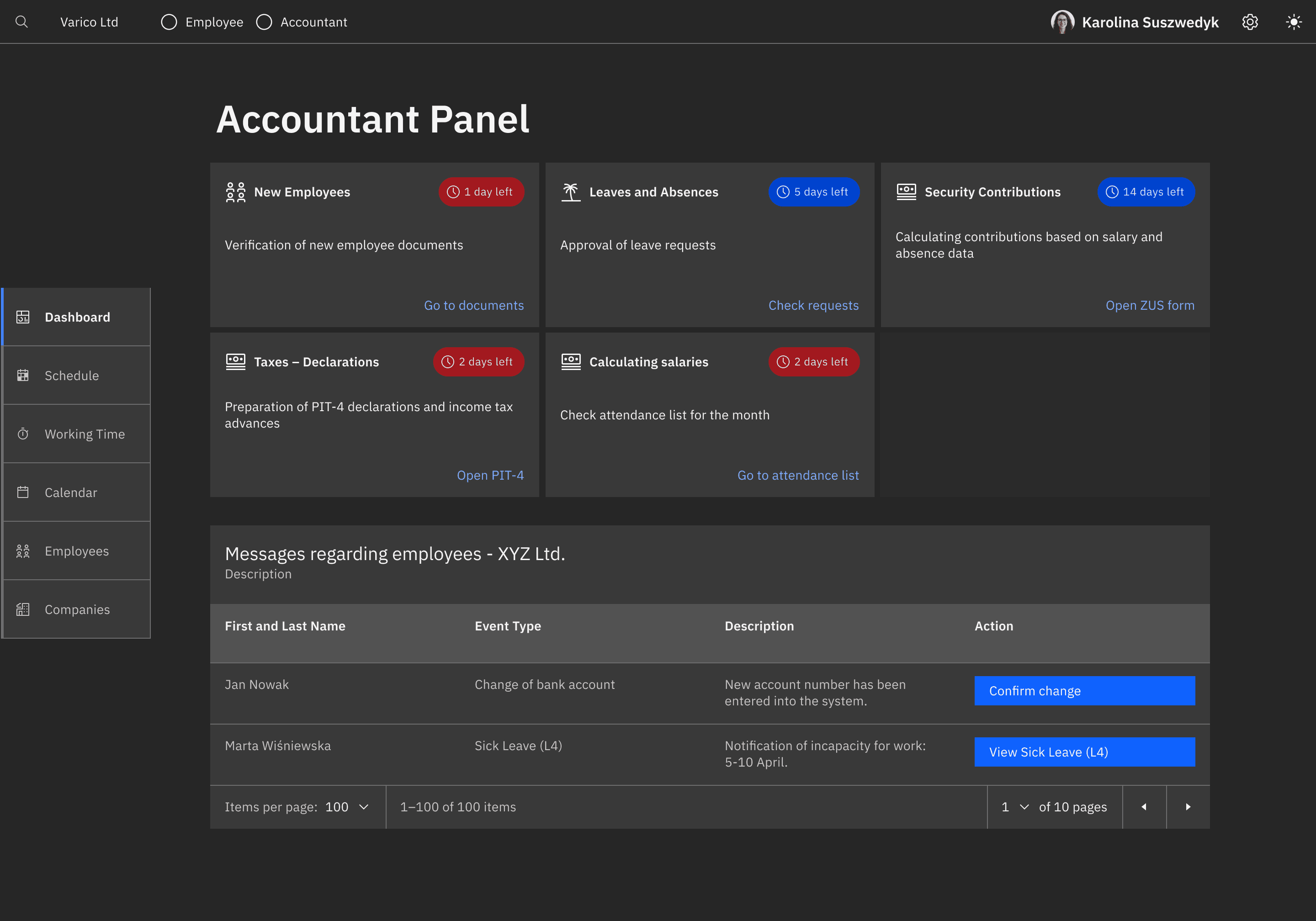Viewport: 1316px width, 921px height.
Task: Click the Leaves and Absences palm icon
Action: [x=570, y=192]
